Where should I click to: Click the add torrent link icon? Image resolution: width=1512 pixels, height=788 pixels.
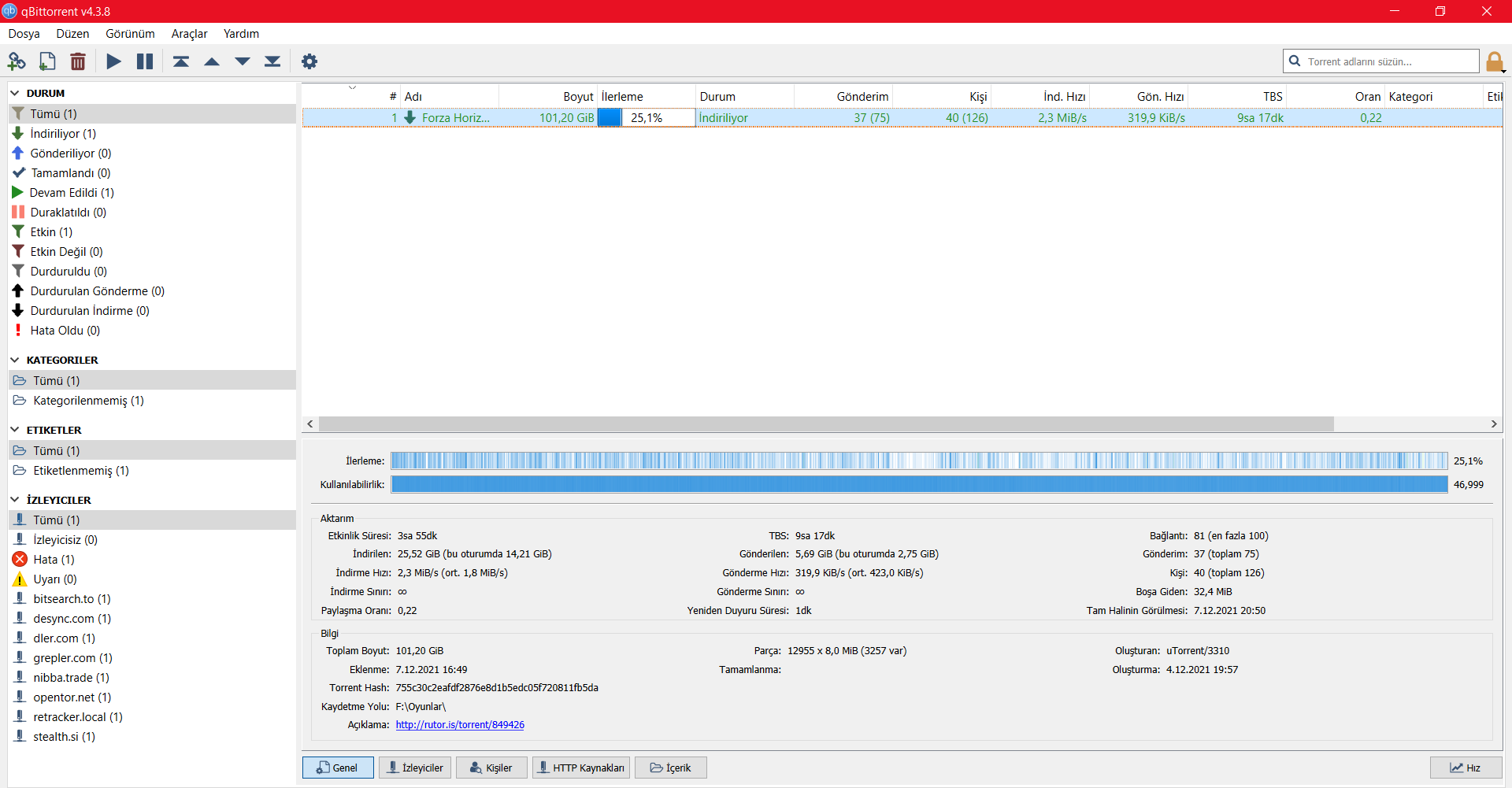click(17, 61)
